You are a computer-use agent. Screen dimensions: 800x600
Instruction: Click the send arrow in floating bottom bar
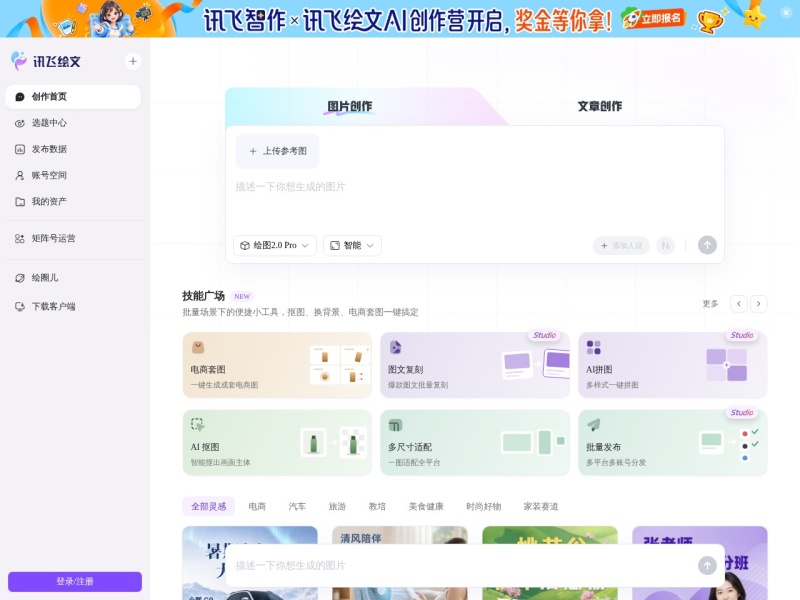(x=707, y=565)
